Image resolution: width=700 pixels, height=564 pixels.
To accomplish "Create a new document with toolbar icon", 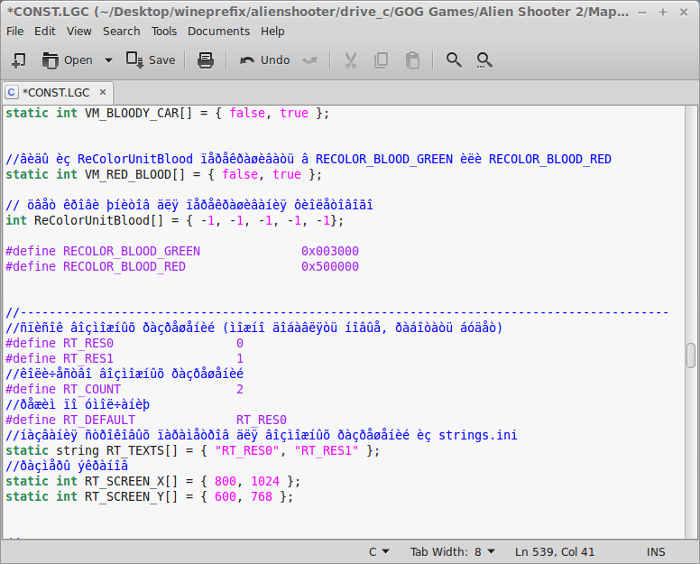I will click(18, 60).
